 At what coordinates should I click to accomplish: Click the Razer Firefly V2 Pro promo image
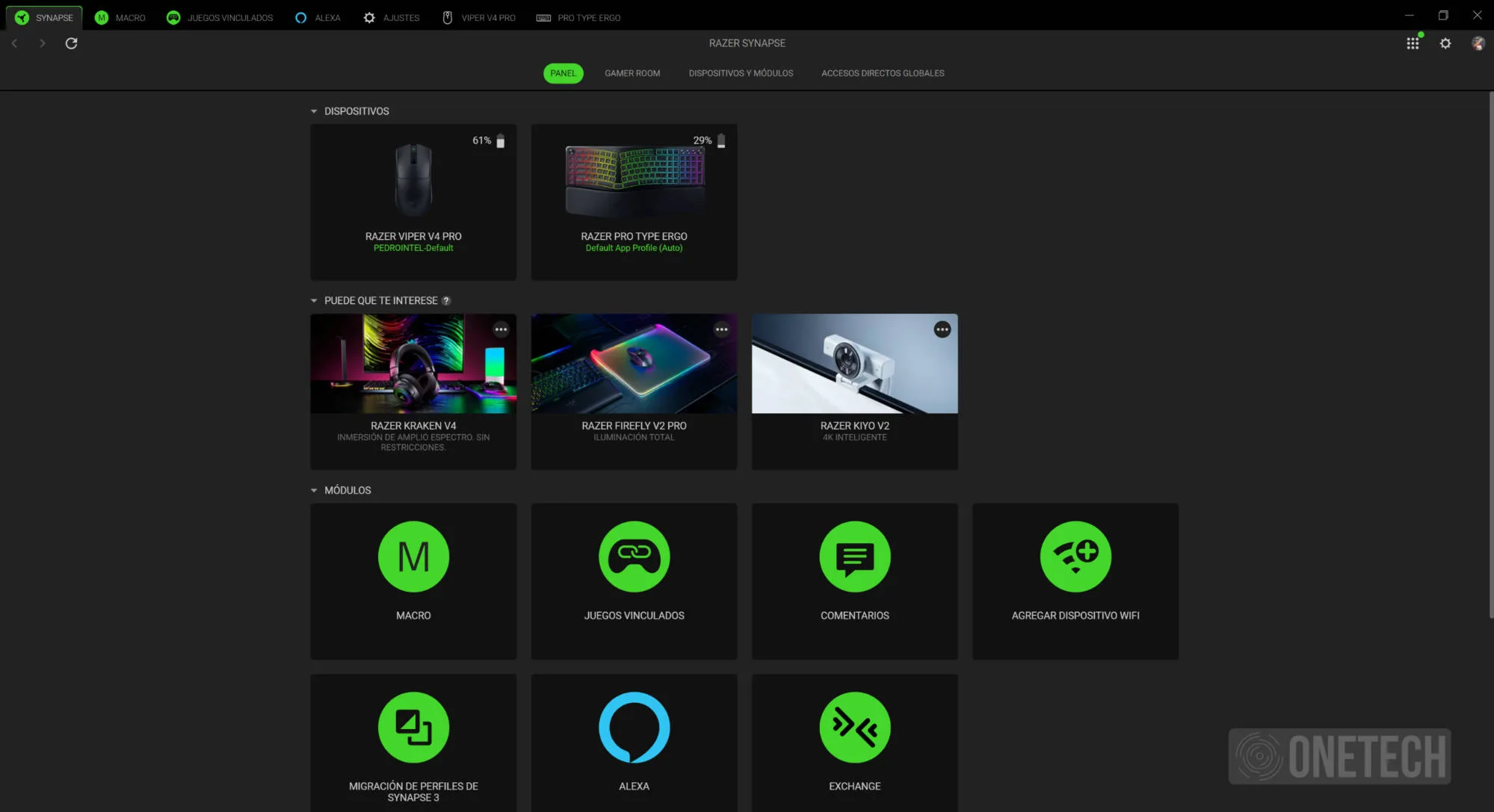tap(634, 364)
